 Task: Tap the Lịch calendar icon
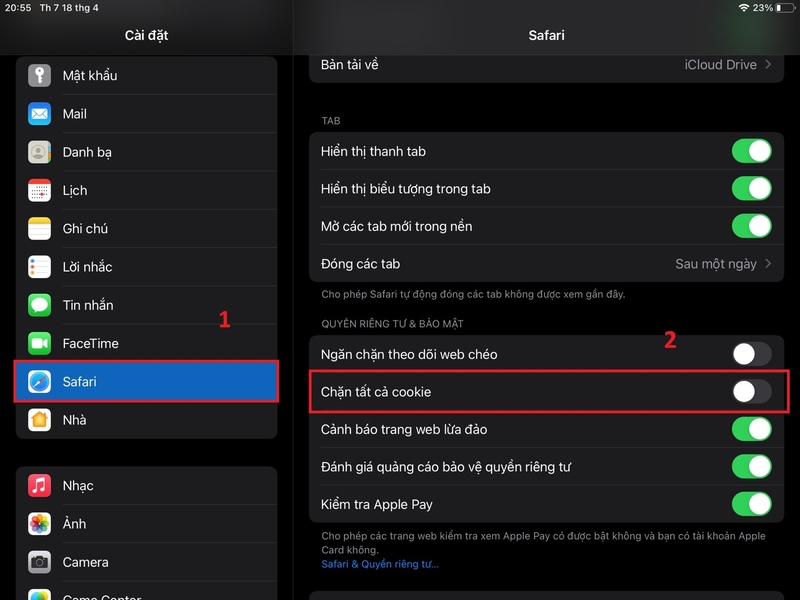pyautogui.click(x=39, y=190)
